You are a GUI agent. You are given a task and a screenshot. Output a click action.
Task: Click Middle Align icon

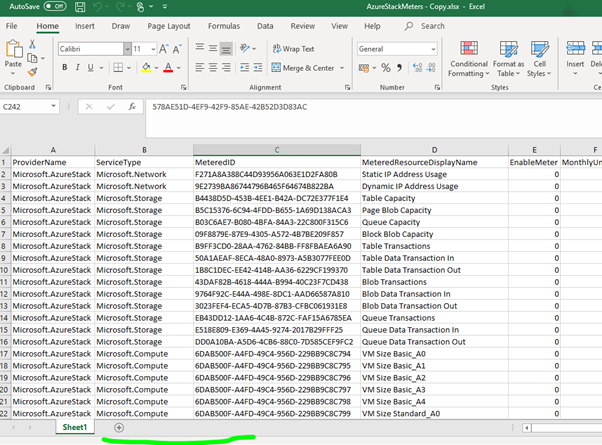(213, 48)
